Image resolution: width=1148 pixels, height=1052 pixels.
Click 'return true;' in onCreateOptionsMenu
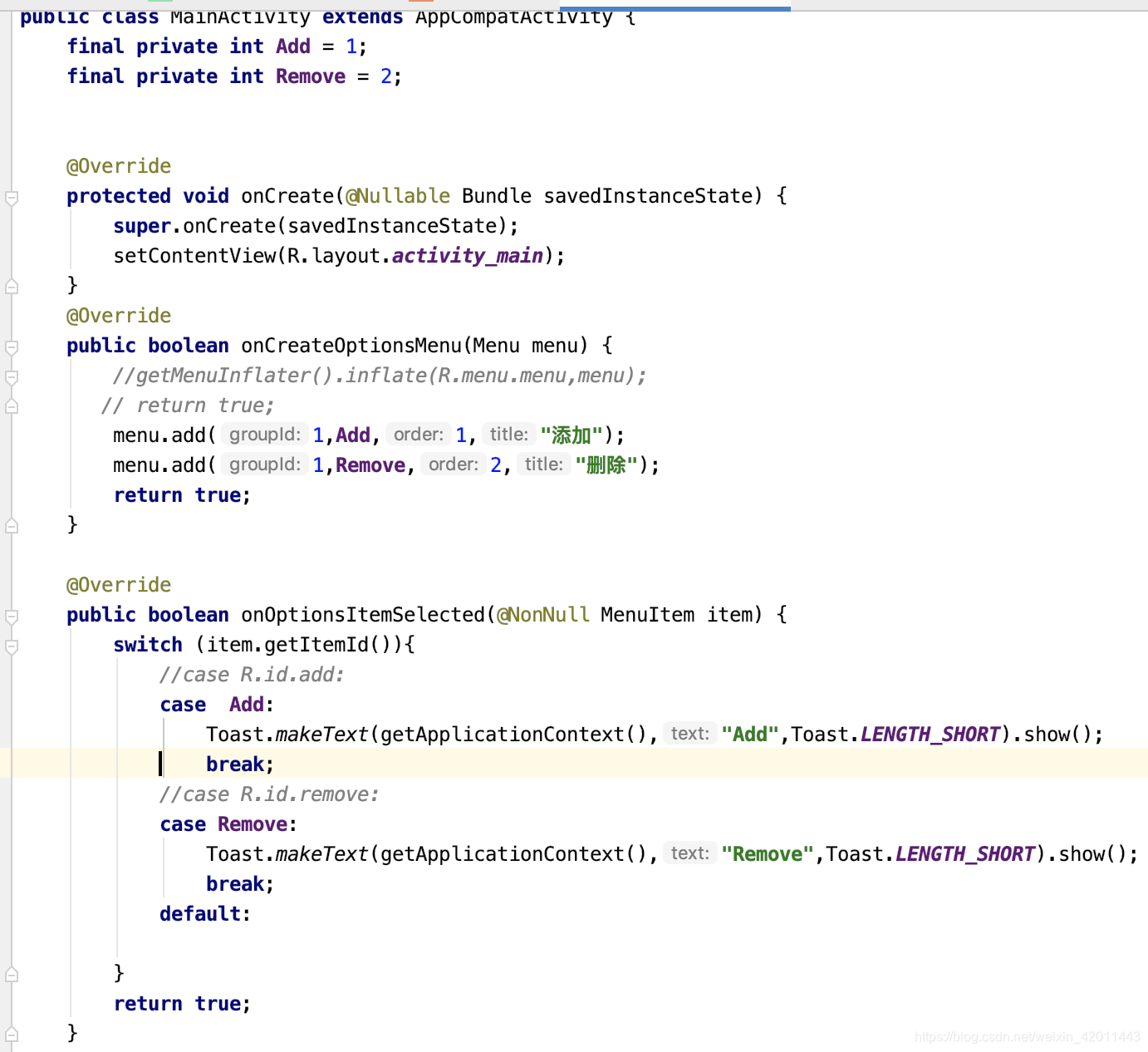[182, 495]
